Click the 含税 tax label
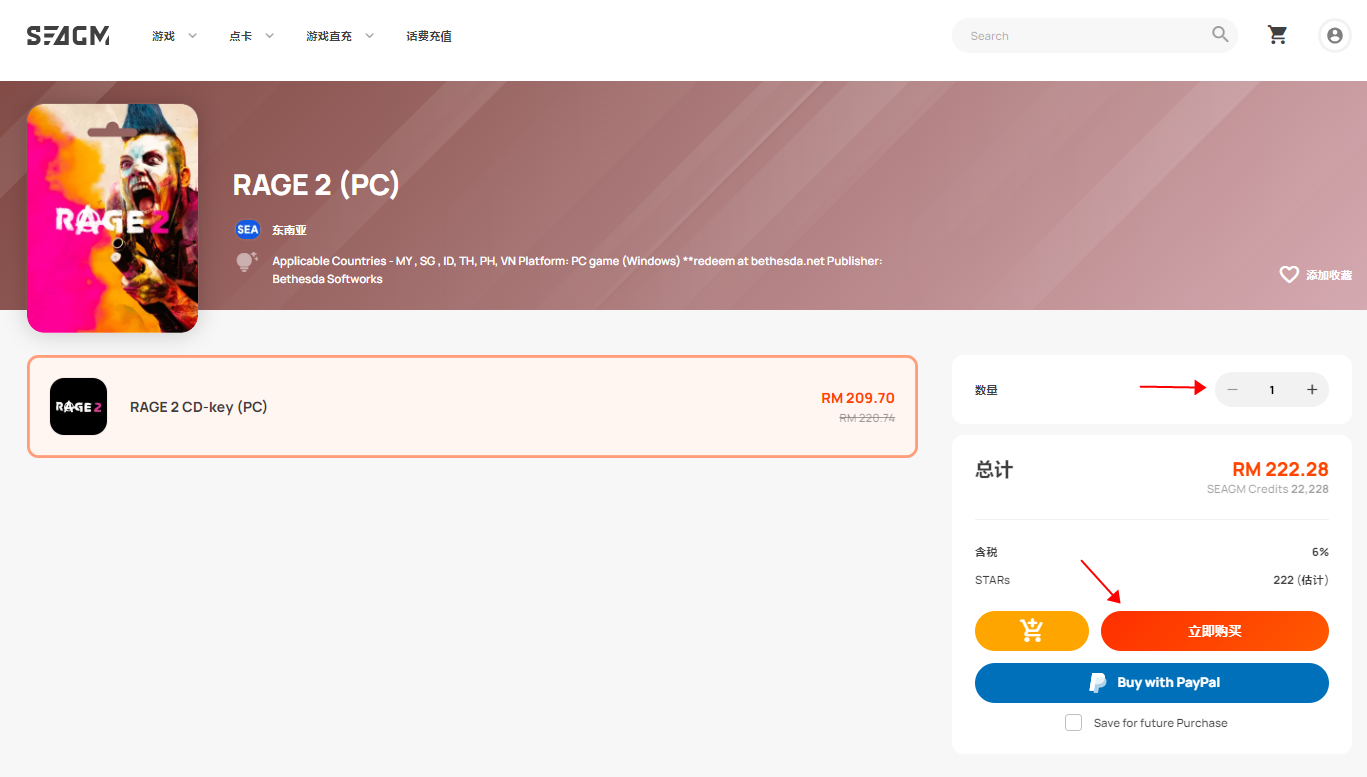 pos(986,552)
